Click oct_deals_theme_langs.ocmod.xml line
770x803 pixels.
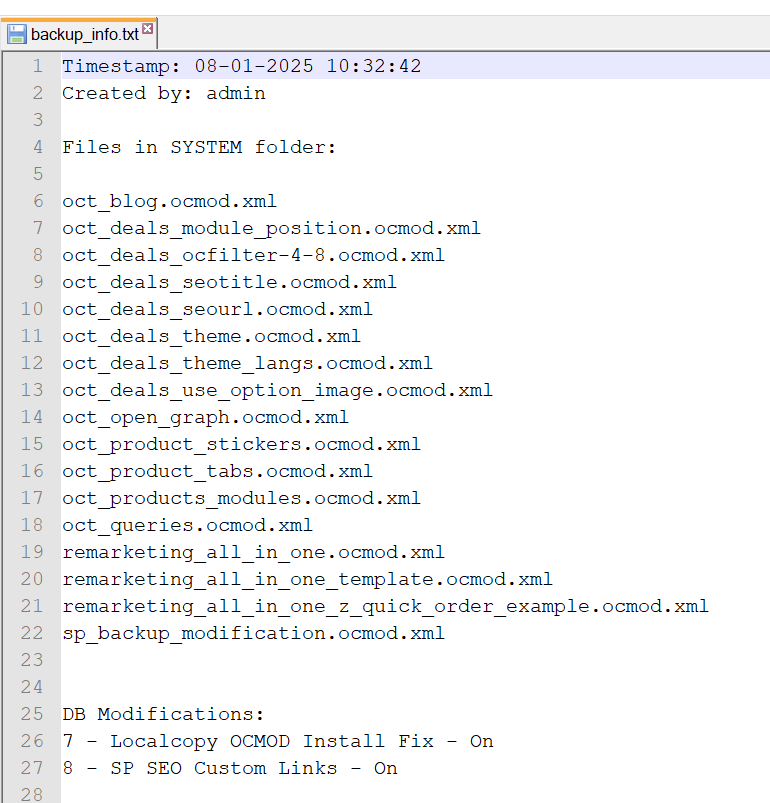[247, 364]
